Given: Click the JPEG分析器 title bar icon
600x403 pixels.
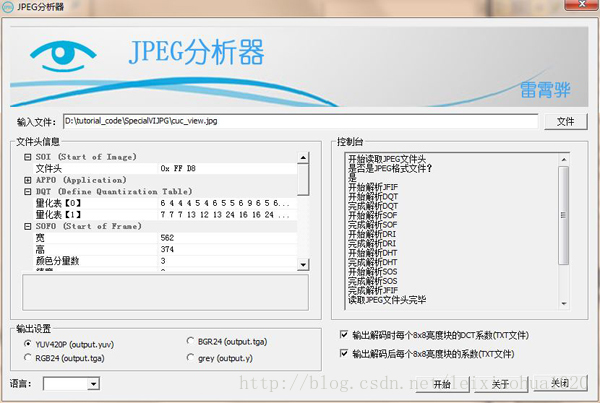Looking at the screenshot, I should (8, 7).
